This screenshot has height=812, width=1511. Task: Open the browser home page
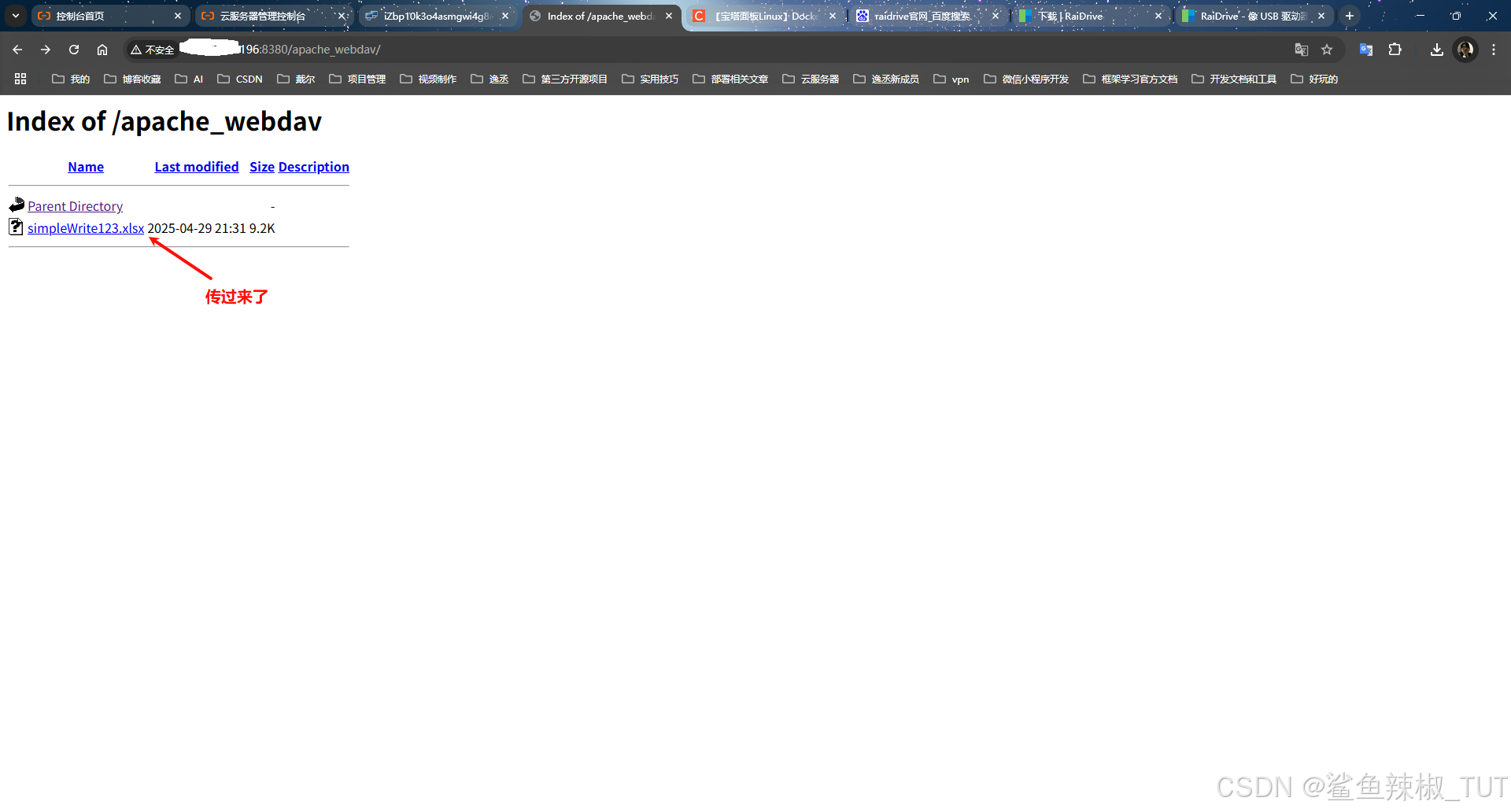point(102,49)
